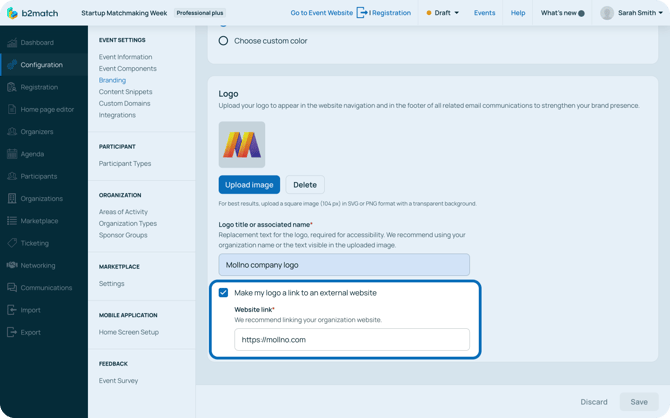Click the Go to Event Website arrow icon
This screenshot has width=670, height=418.
[362, 13]
